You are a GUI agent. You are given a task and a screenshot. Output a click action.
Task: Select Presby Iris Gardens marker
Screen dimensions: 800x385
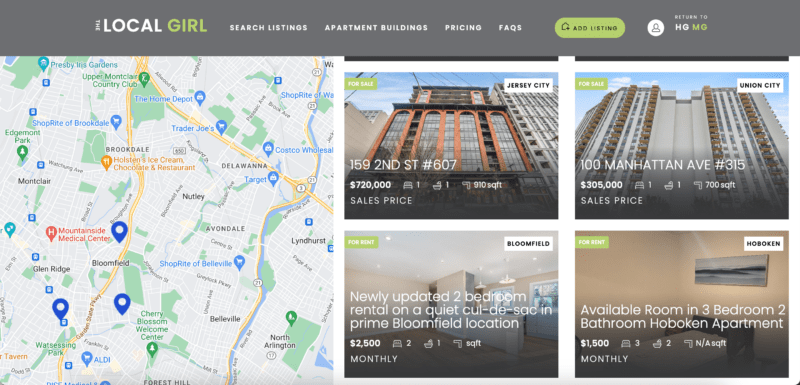click(43, 64)
